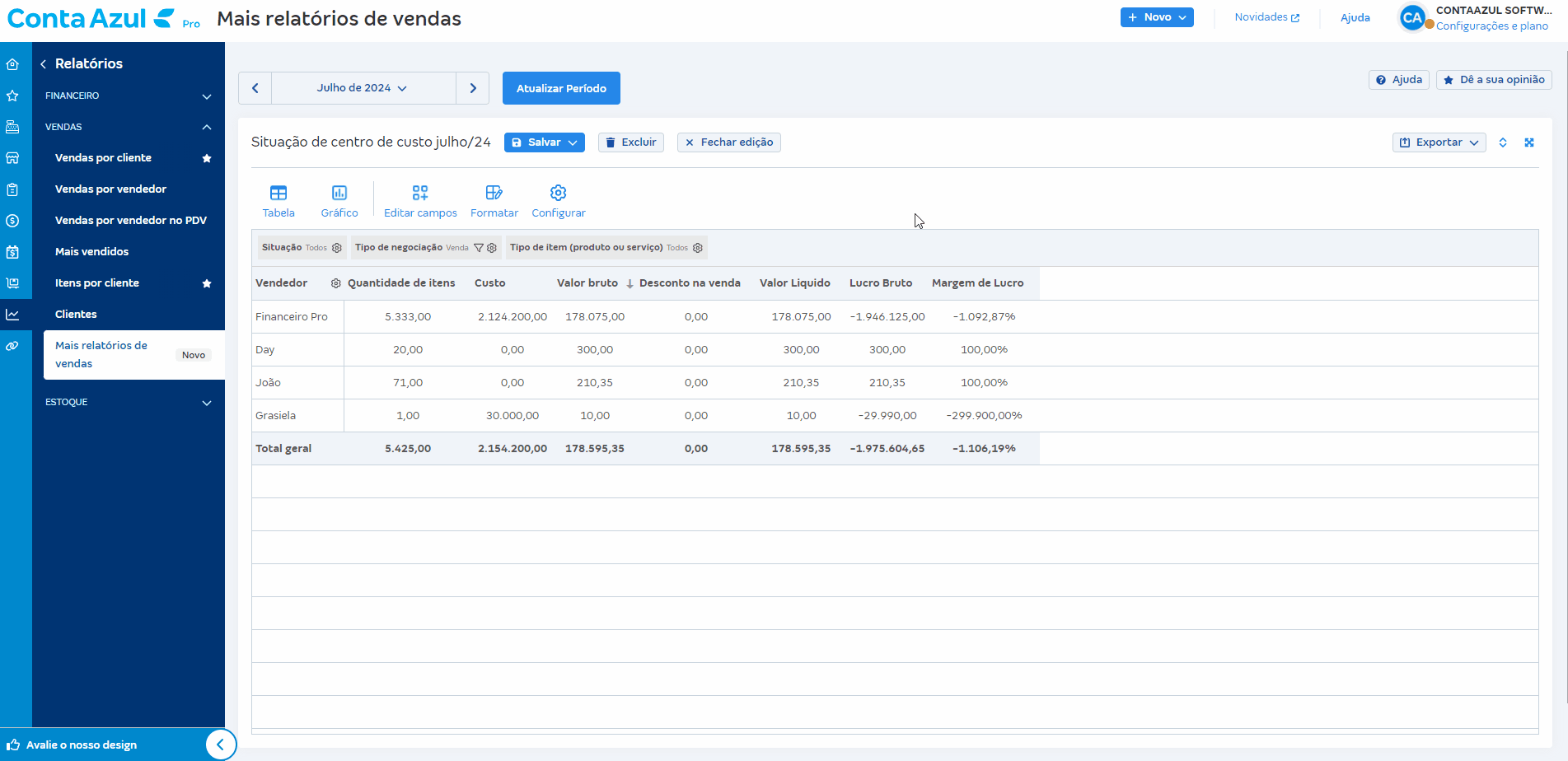Open the Formatar tool
1568x761 pixels.
pyautogui.click(x=494, y=202)
